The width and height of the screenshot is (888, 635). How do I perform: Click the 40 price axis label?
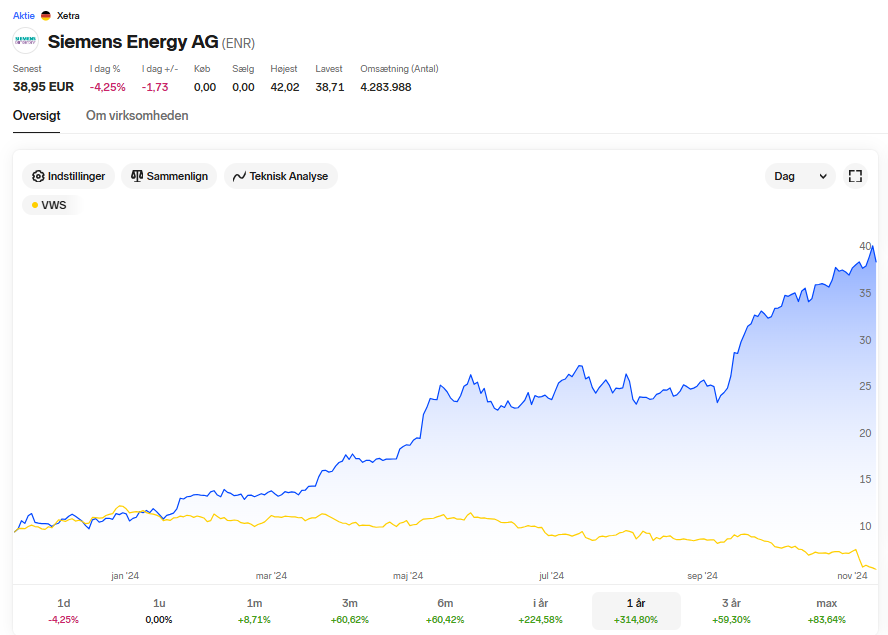tap(865, 246)
